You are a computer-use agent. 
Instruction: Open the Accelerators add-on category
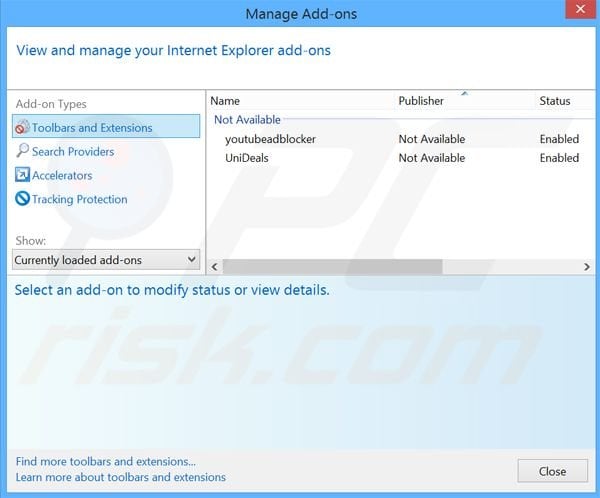(62, 175)
